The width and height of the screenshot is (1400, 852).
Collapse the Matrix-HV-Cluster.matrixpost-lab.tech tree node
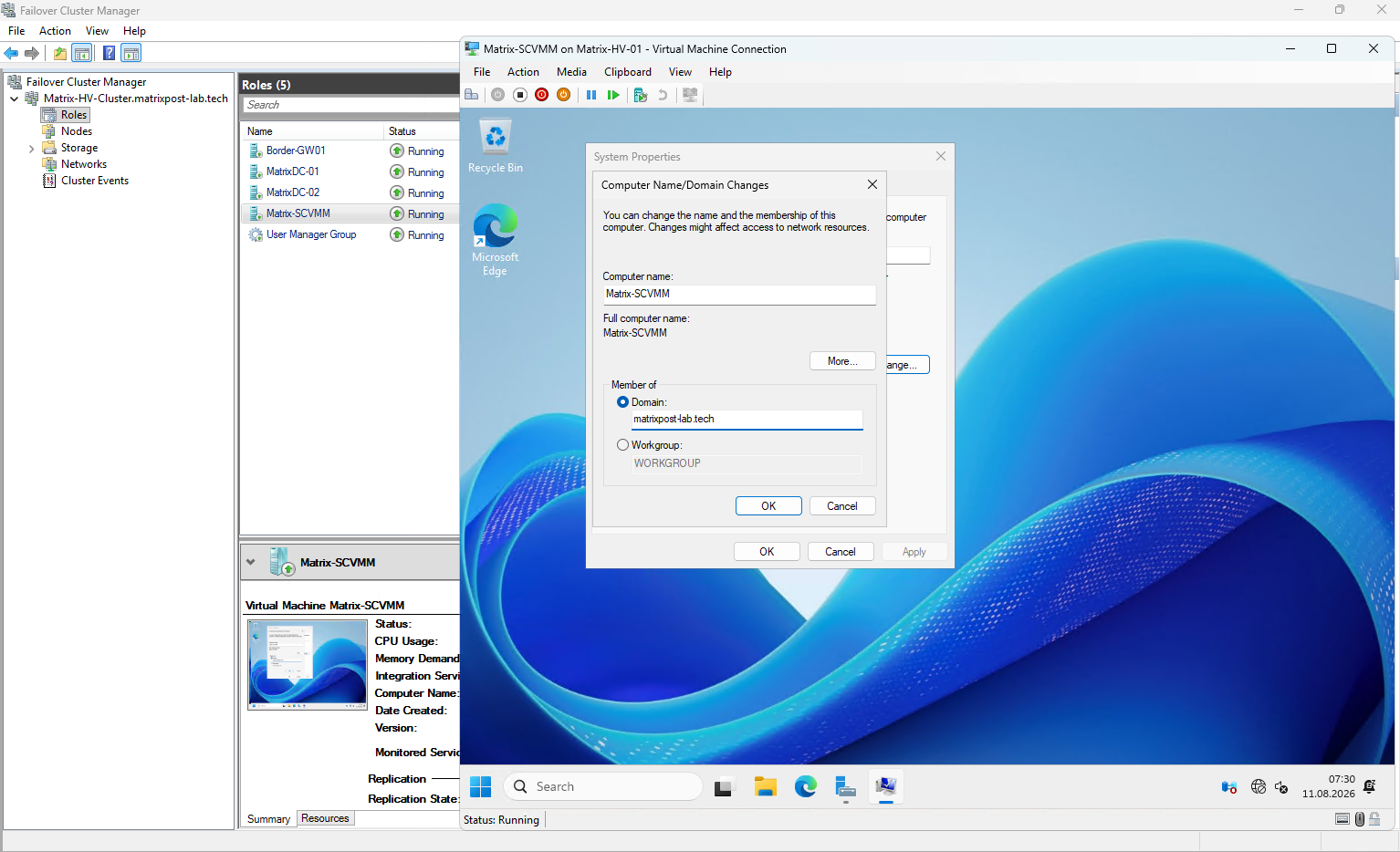[x=15, y=99]
